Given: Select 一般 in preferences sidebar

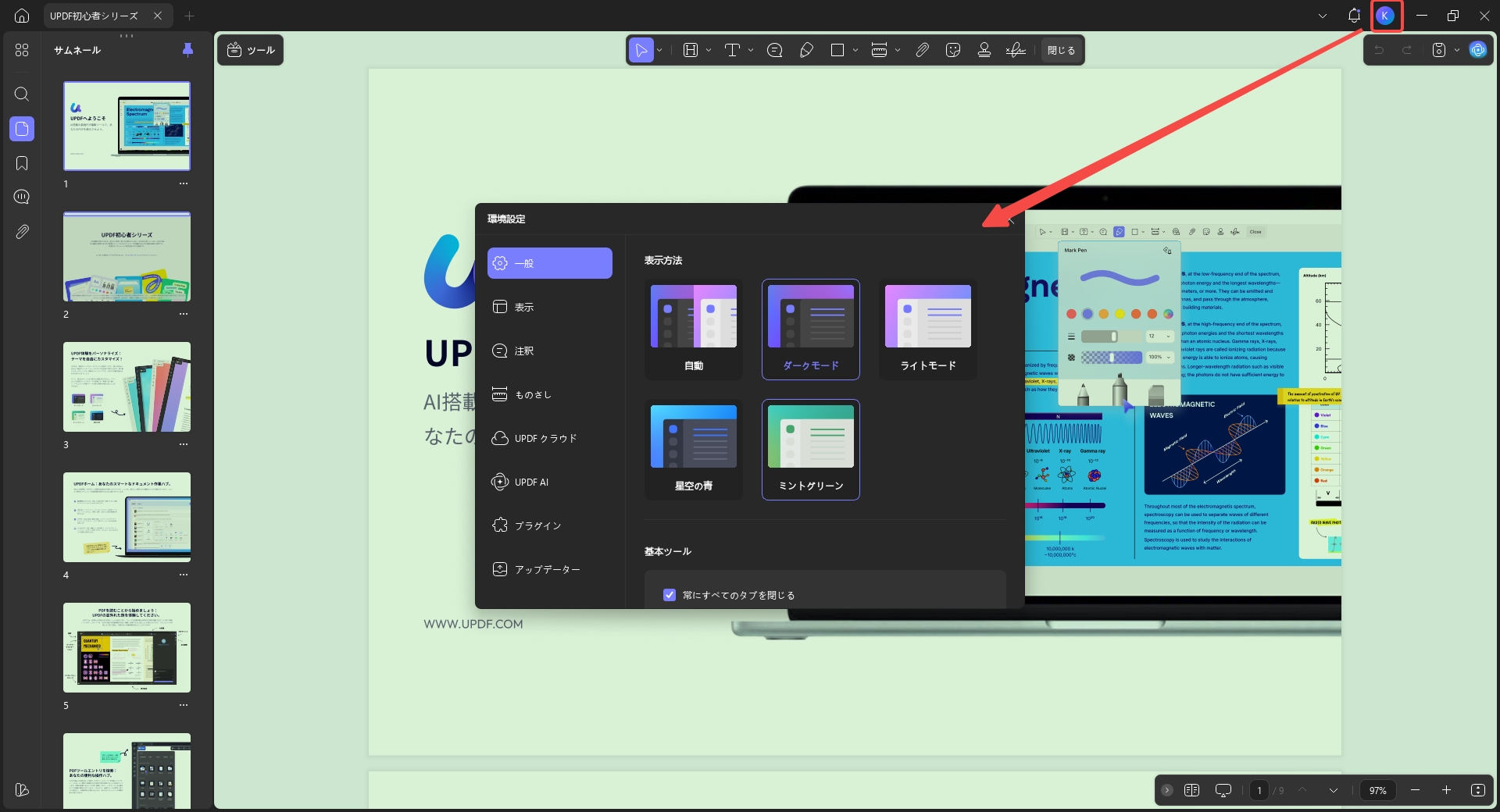Looking at the screenshot, I should 550,263.
